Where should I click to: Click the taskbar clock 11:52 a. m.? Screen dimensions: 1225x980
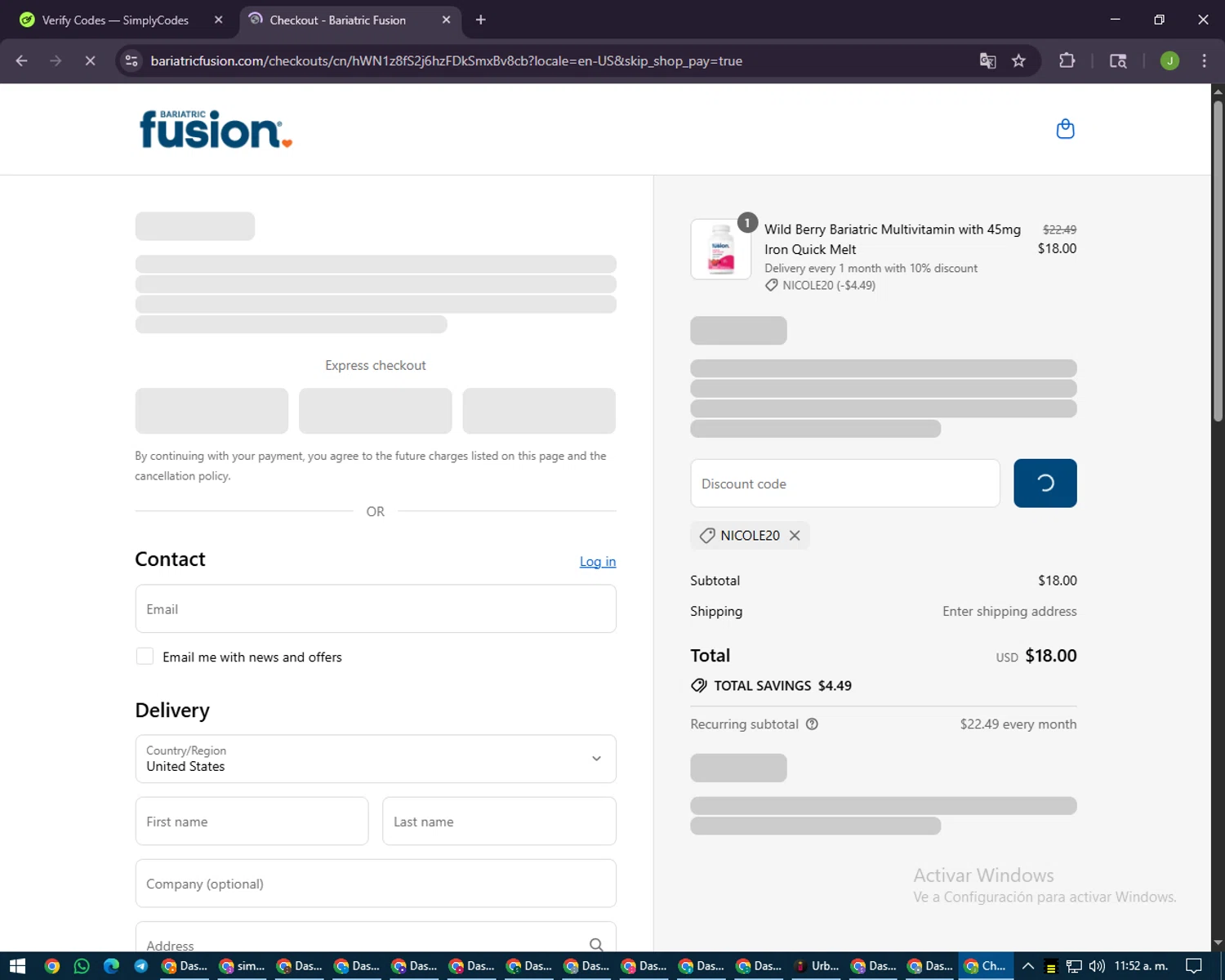(x=1141, y=966)
